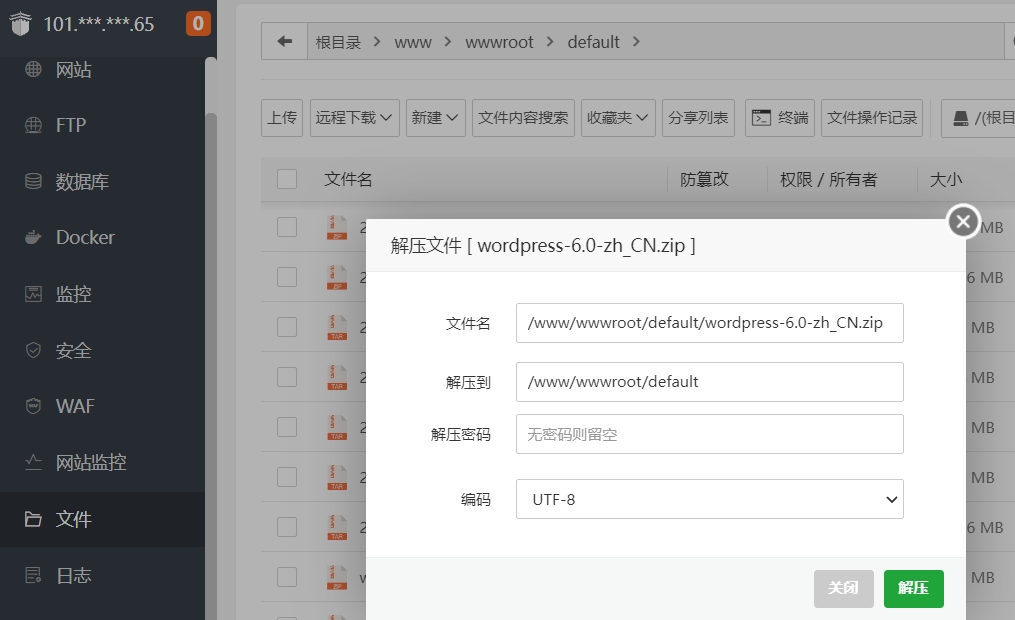Image resolution: width=1015 pixels, height=620 pixels.
Task: Expand the 编码 UTF-8 dropdown
Action: [709, 499]
